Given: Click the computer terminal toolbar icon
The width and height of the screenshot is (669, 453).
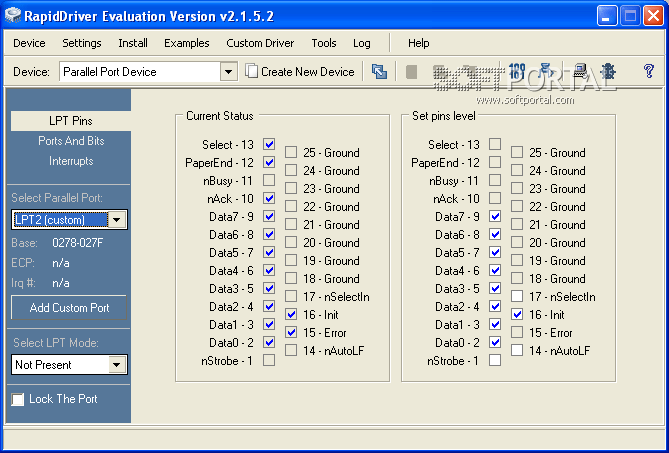Looking at the screenshot, I should point(580,71).
